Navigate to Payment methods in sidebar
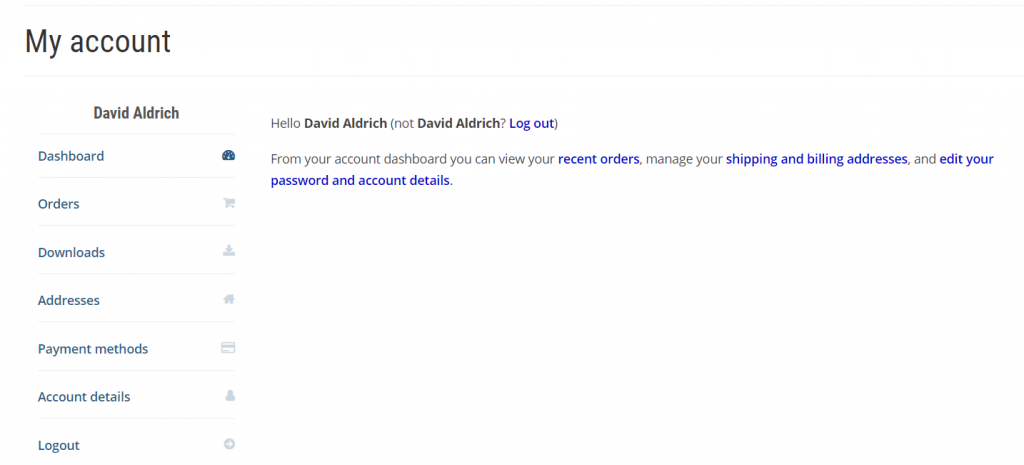The image size is (1024, 465). (93, 349)
